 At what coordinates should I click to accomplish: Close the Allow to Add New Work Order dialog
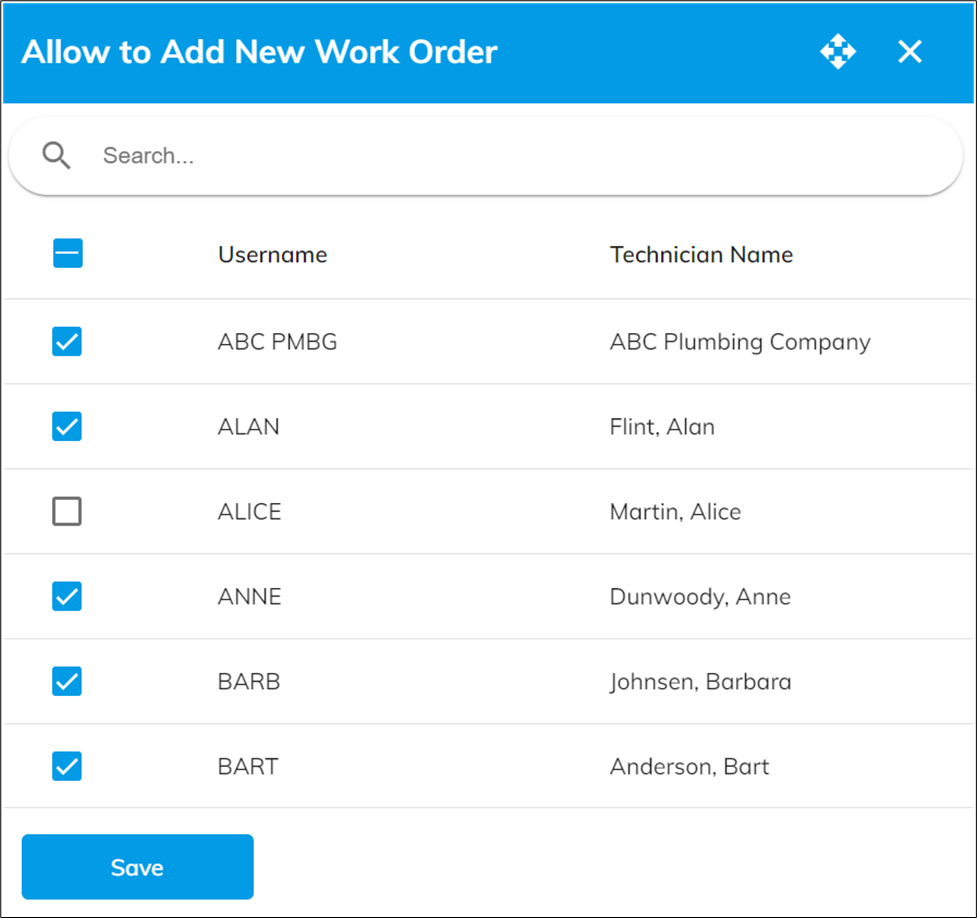point(910,51)
